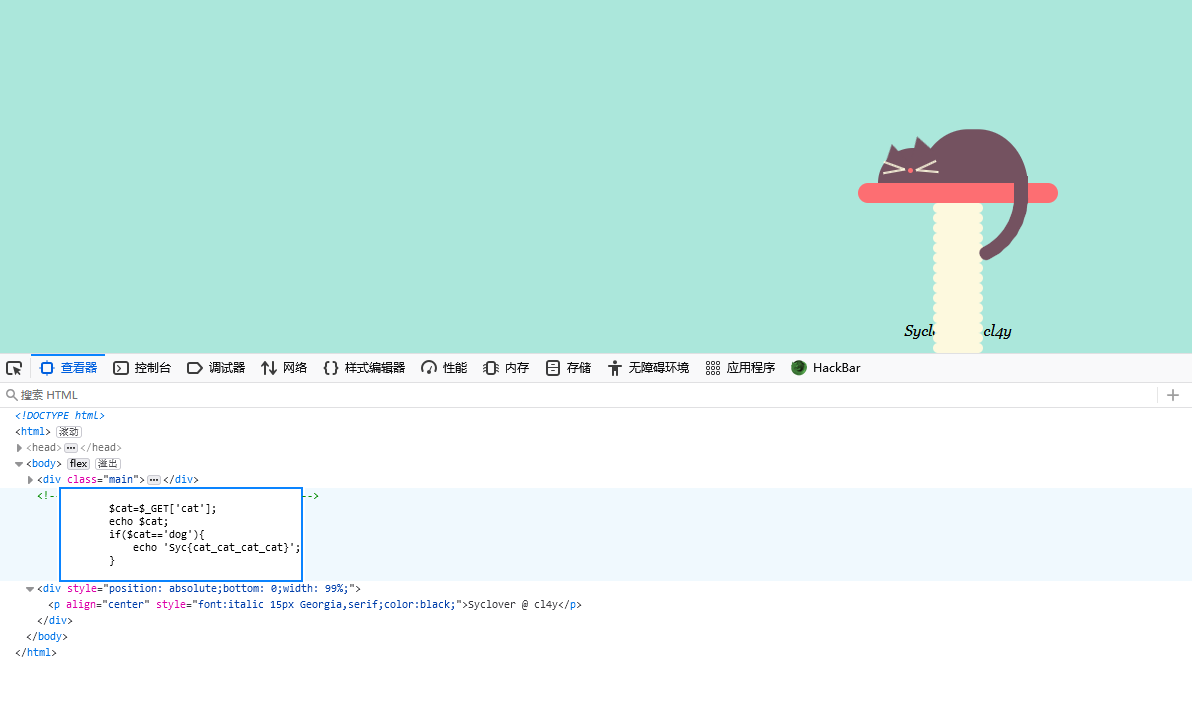Screen dimensions: 1192x724
Task: Click the 滚动 scroll badge on html
Action: 68,432
